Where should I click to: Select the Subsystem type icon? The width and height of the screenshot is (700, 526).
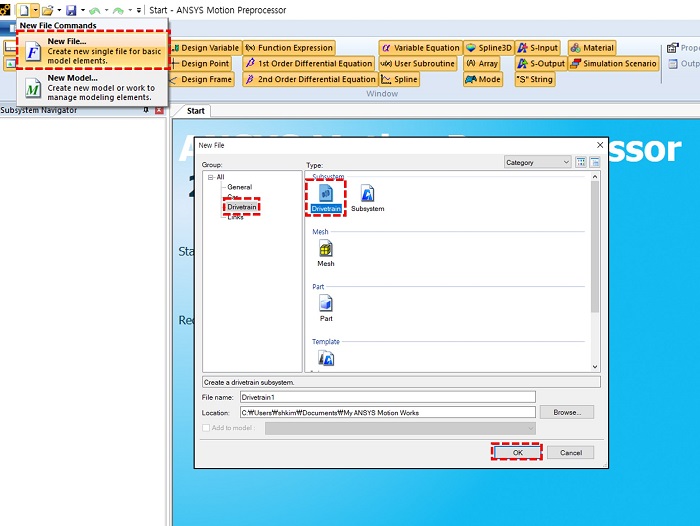pyautogui.click(x=367, y=199)
